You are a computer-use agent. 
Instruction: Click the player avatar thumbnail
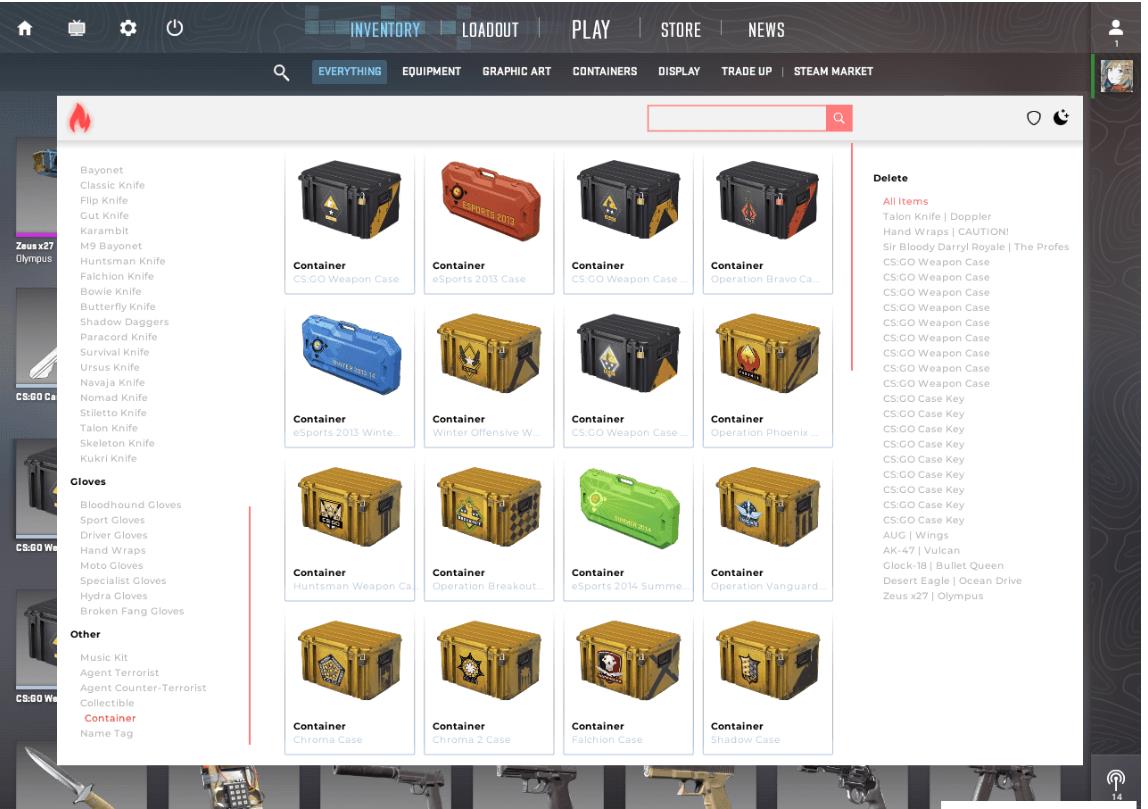point(1117,76)
